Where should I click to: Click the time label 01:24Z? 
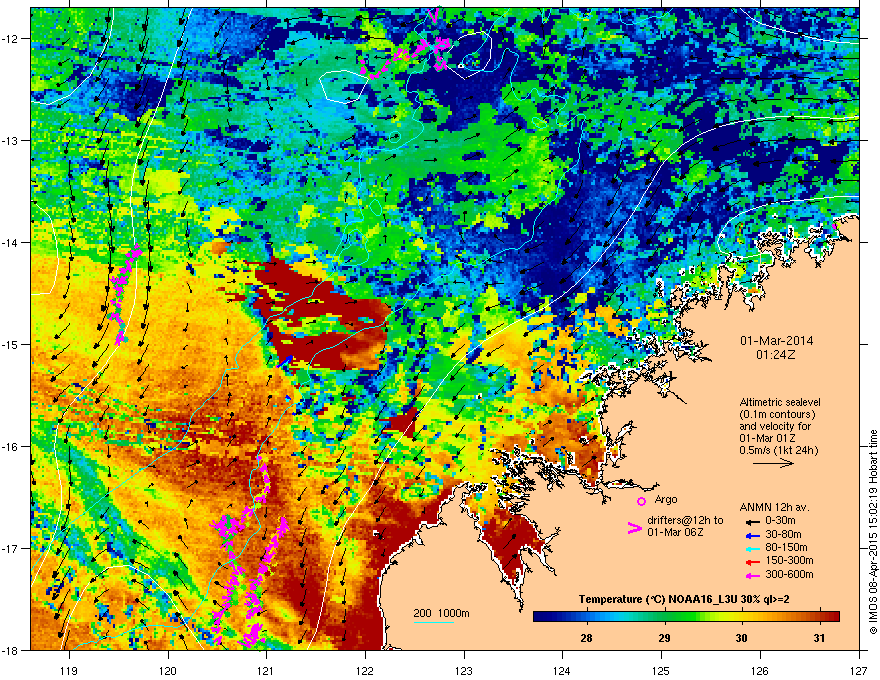pos(775,355)
